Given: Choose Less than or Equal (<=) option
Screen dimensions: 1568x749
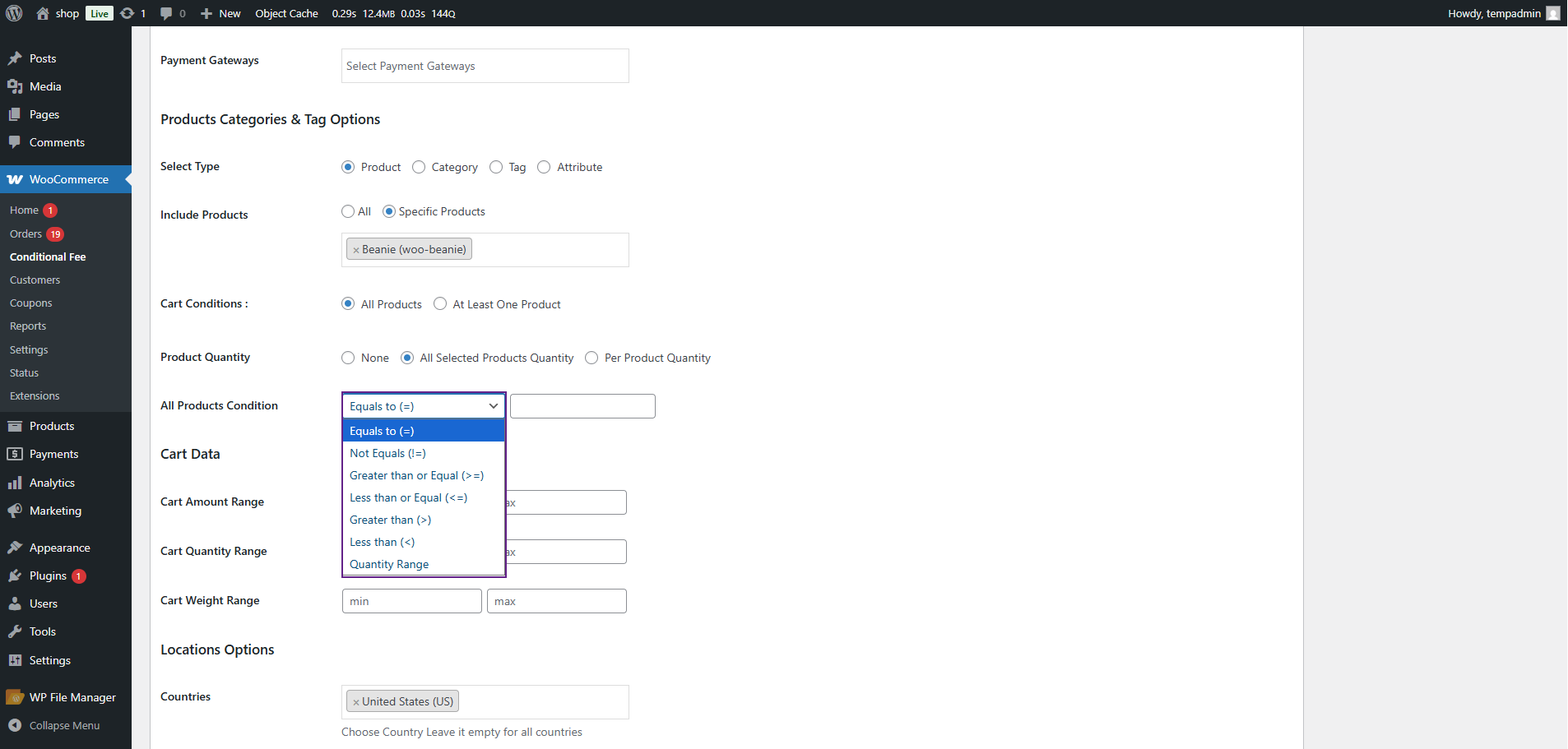Looking at the screenshot, I should pyautogui.click(x=424, y=497).
